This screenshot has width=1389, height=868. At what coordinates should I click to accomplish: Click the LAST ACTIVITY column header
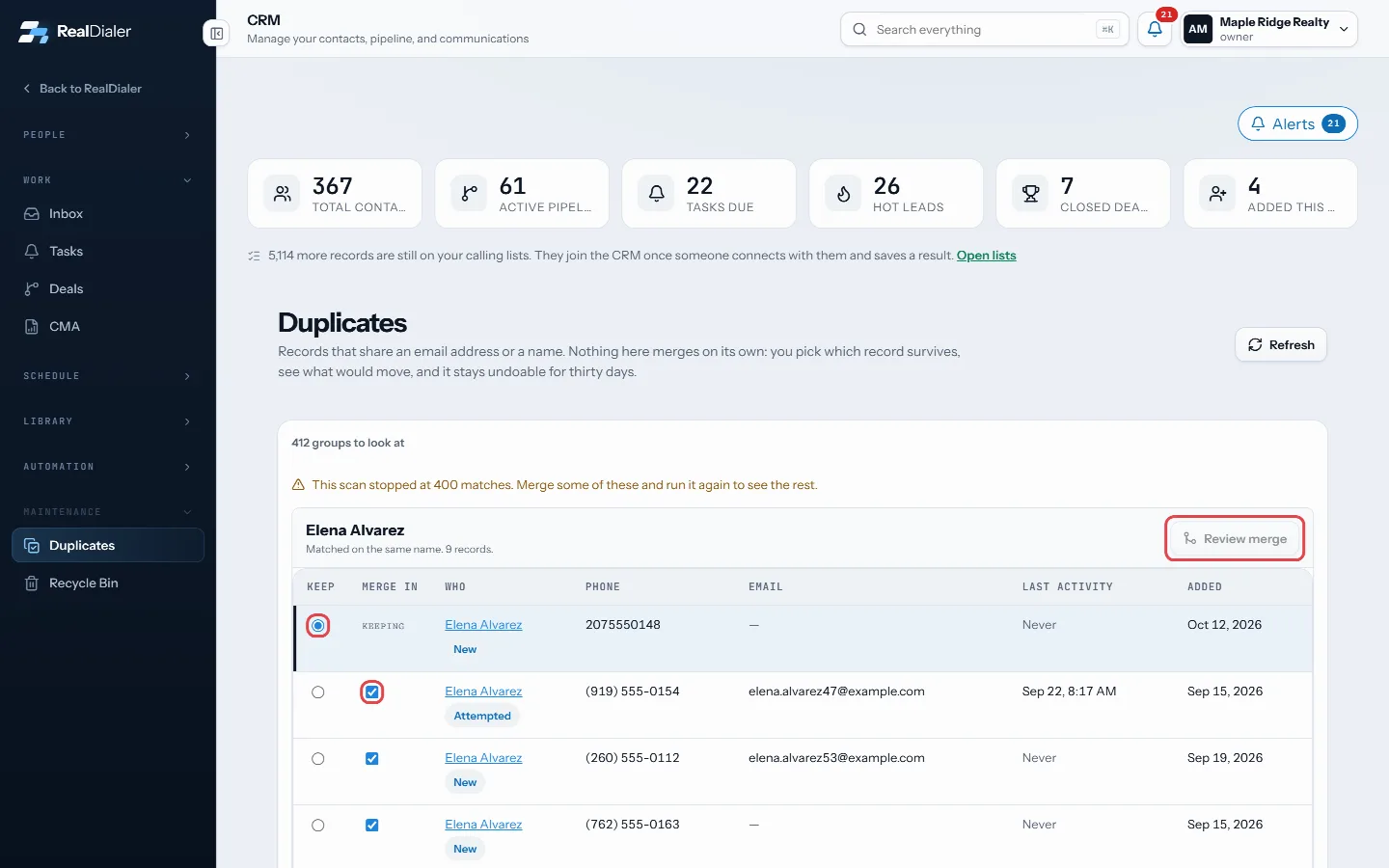pos(1068,587)
